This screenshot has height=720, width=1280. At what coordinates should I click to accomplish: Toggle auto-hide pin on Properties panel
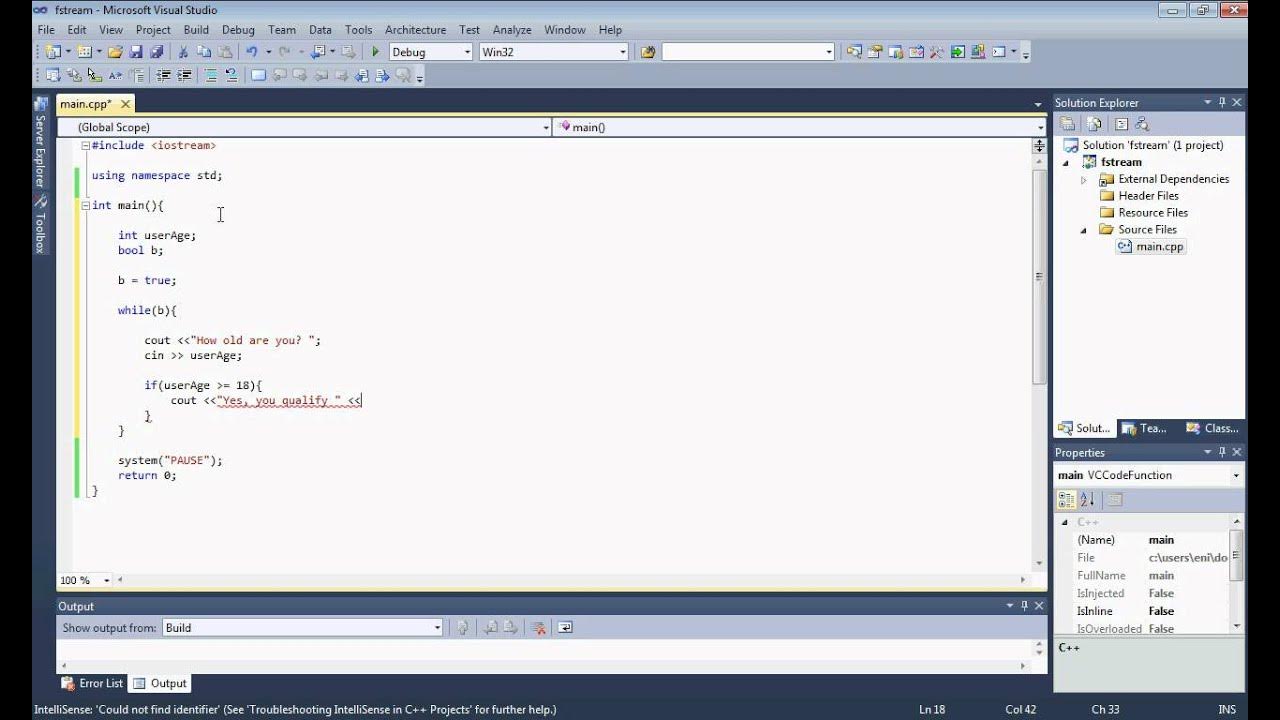1222,452
